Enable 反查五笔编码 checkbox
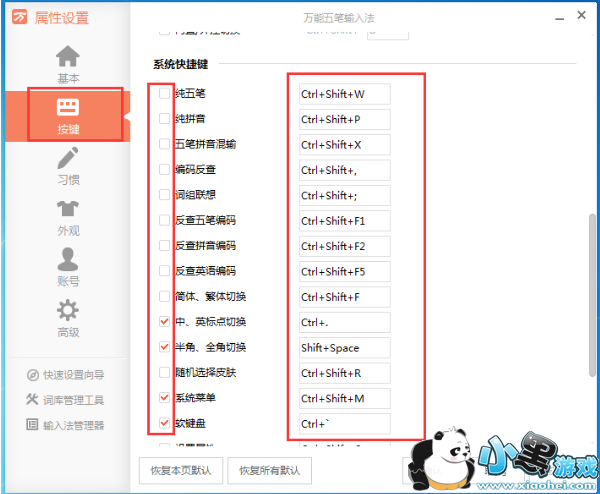600x494 pixels. click(164, 220)
